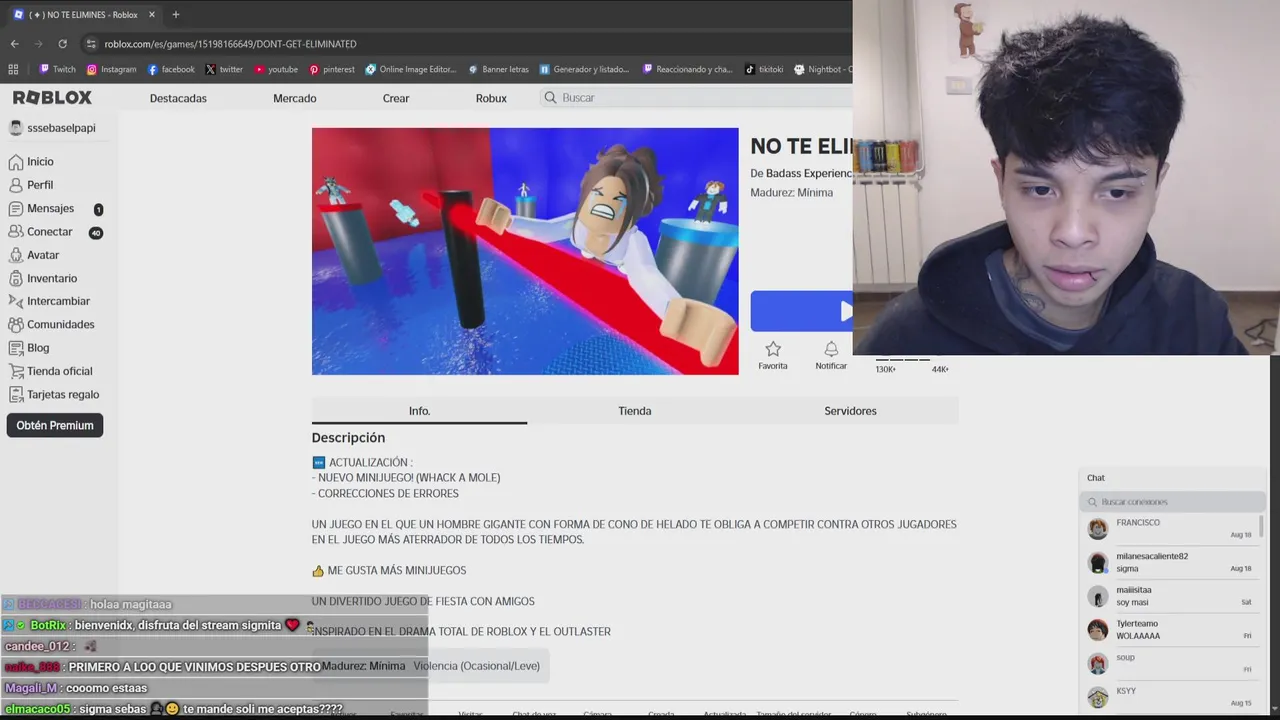Open Comunidades in the sidebar
This screenshot has width=1280, height=720.
point(52,324)
